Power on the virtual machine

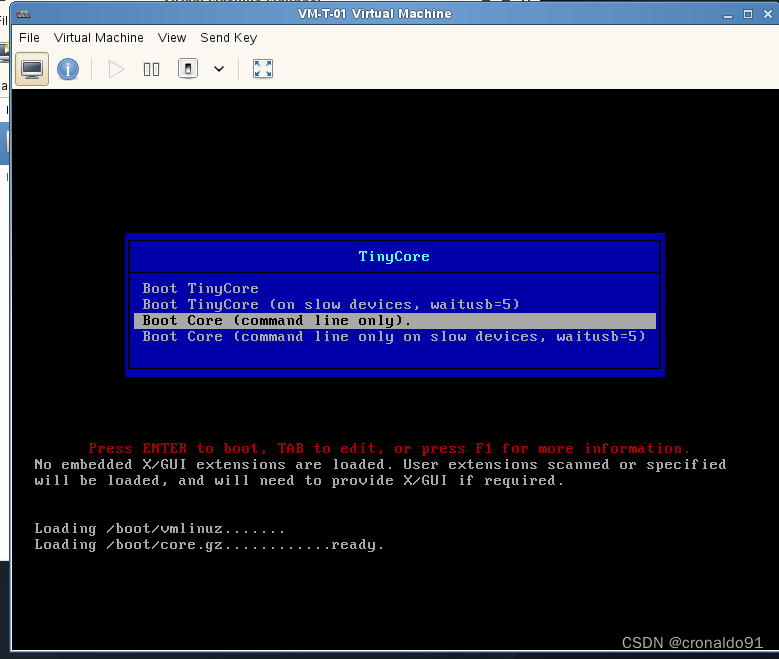click(116, 69)
